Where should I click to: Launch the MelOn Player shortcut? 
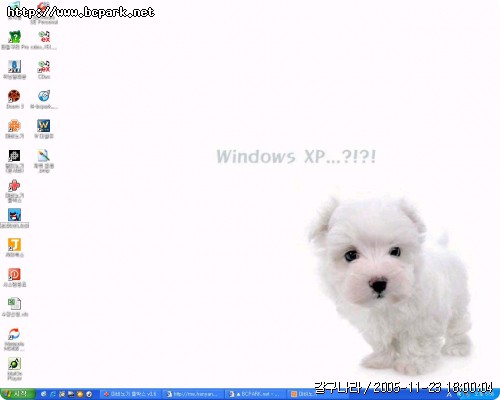coord(14,363)
